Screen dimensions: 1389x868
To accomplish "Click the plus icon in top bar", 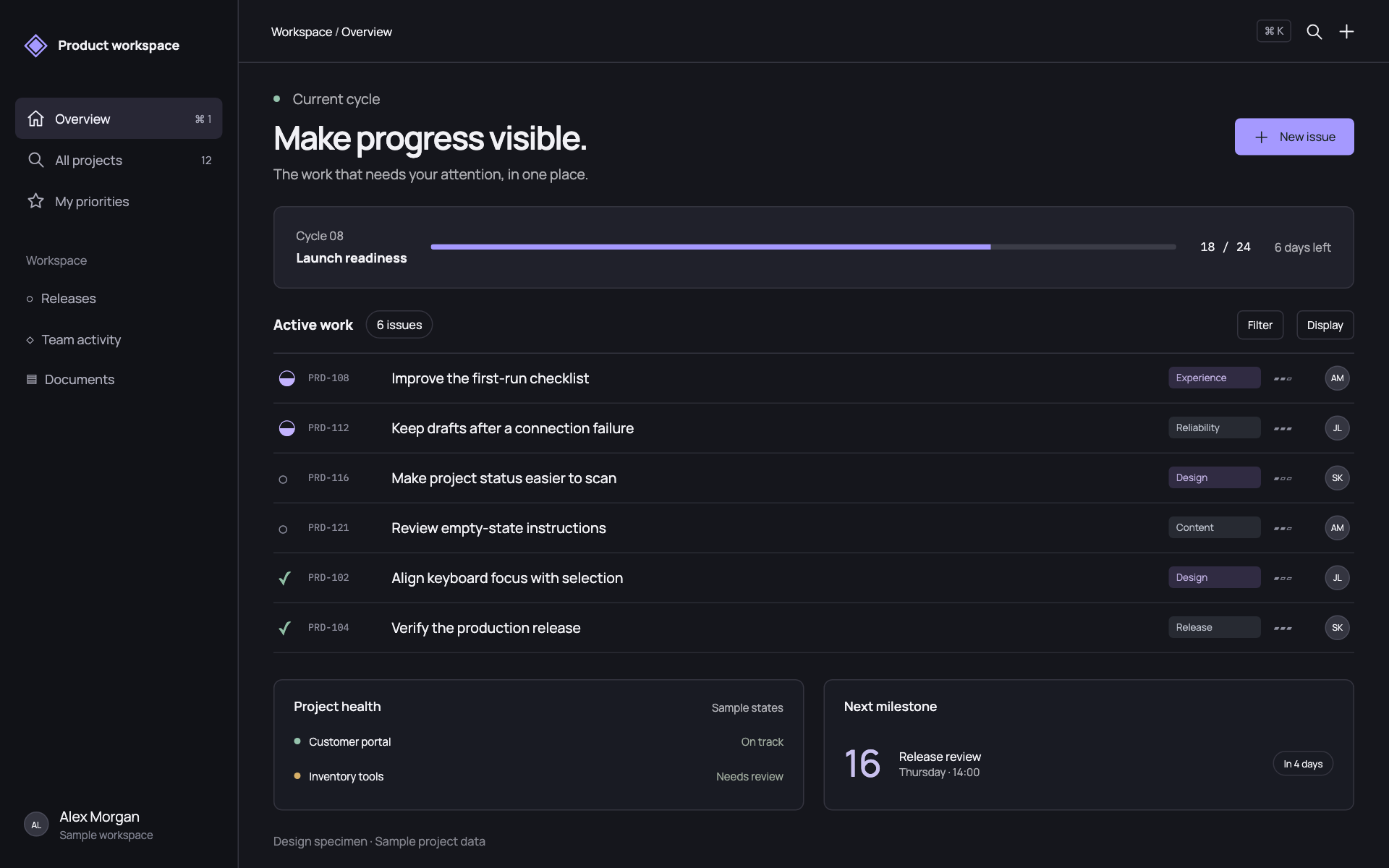I will coord(1346,32).
